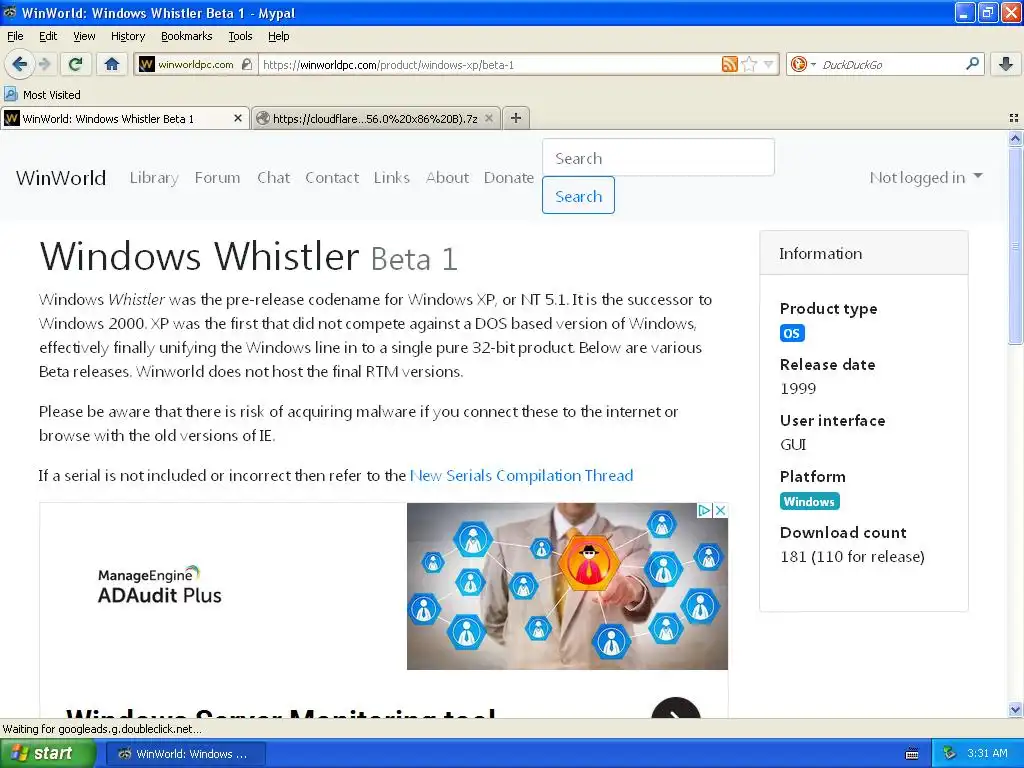Close the WinWorld Whistler Beta 1 tab
Screen dimensions: 1024x768
238,118
